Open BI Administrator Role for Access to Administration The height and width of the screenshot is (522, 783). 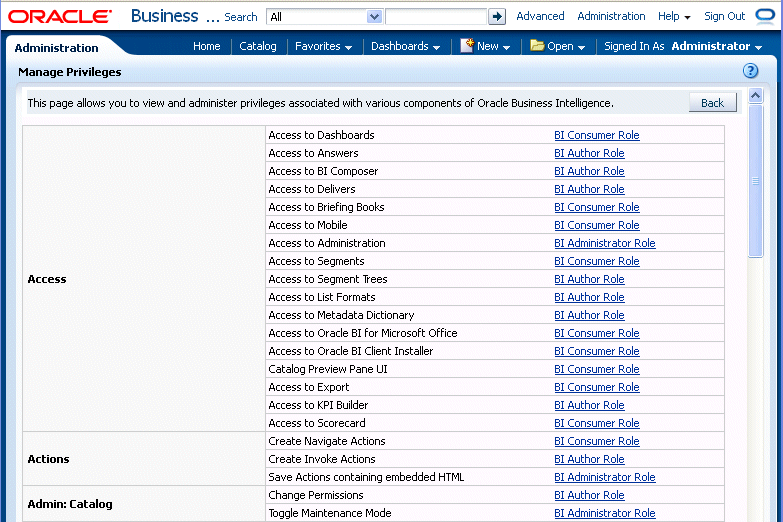pos(605,243)
